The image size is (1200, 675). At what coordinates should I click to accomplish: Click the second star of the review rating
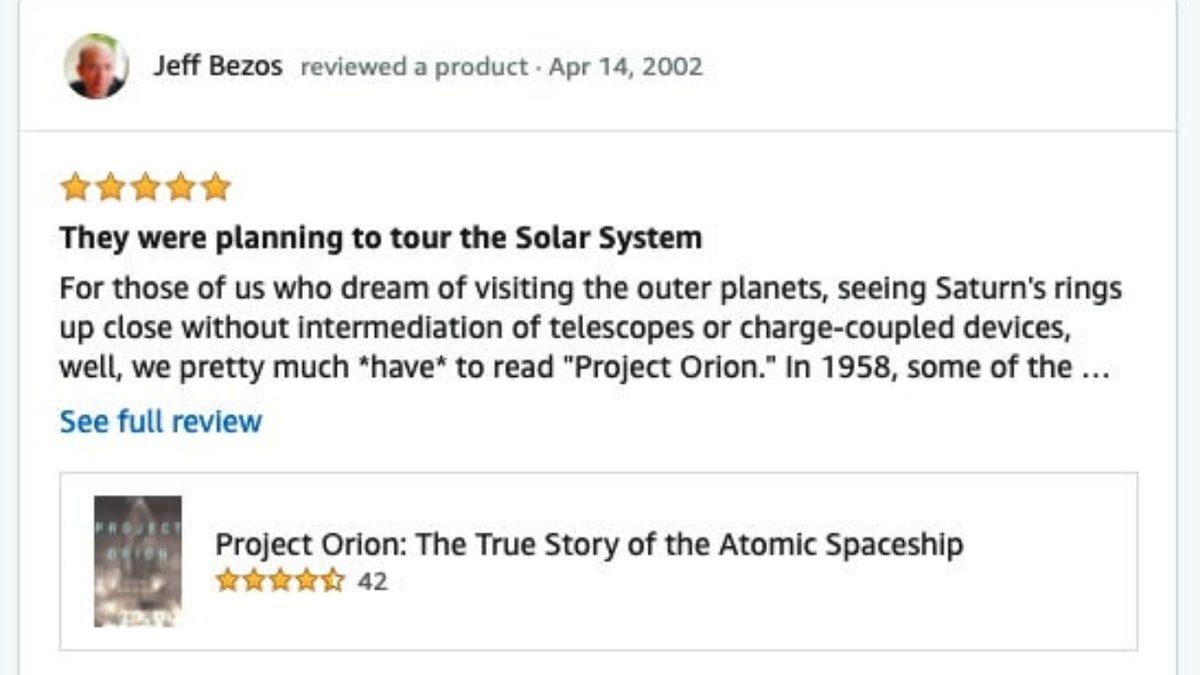[109, 187]
